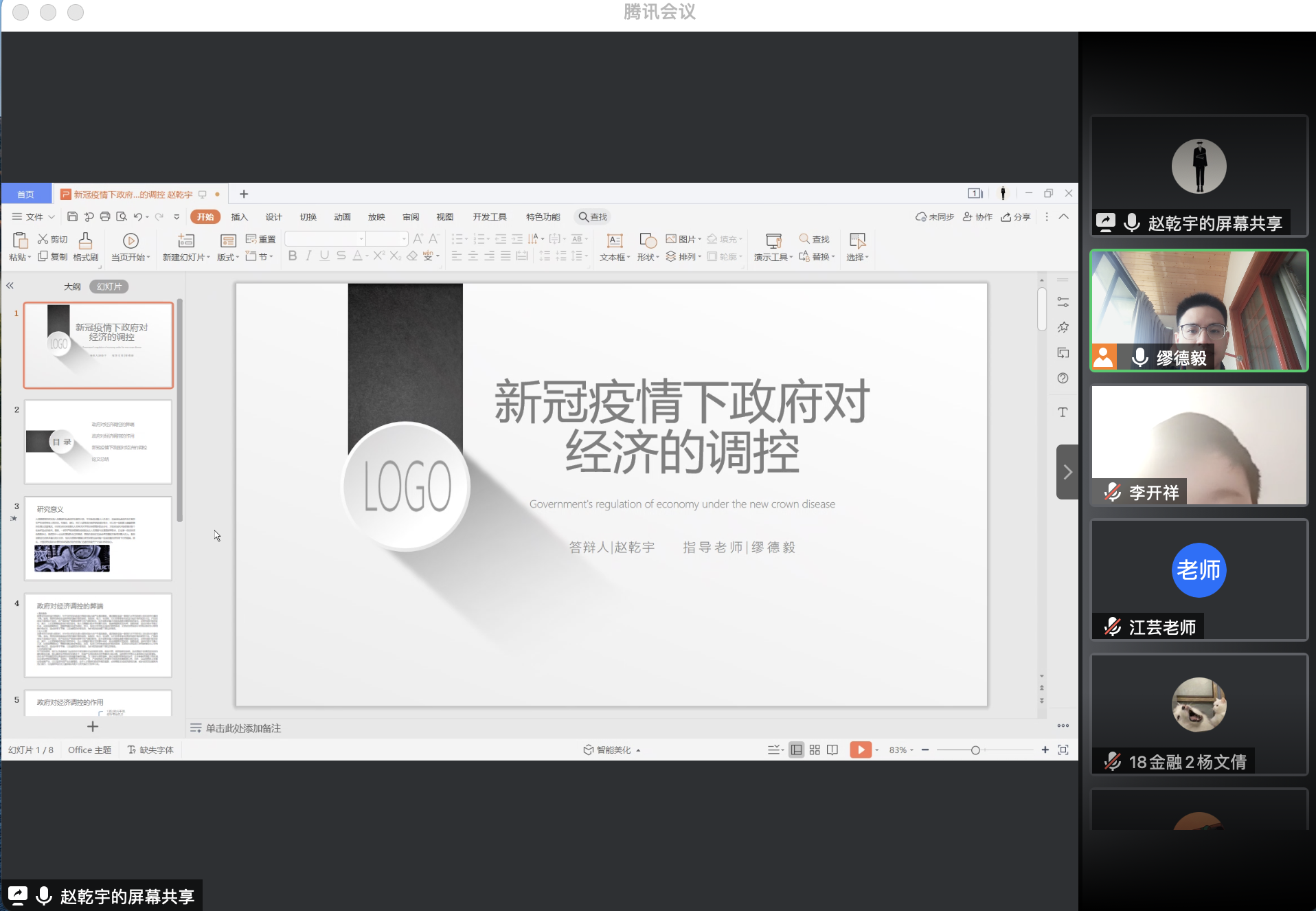Select slide 3 thumbnail 研究意义
The image size is (1316, 911).
click(98, 539)
